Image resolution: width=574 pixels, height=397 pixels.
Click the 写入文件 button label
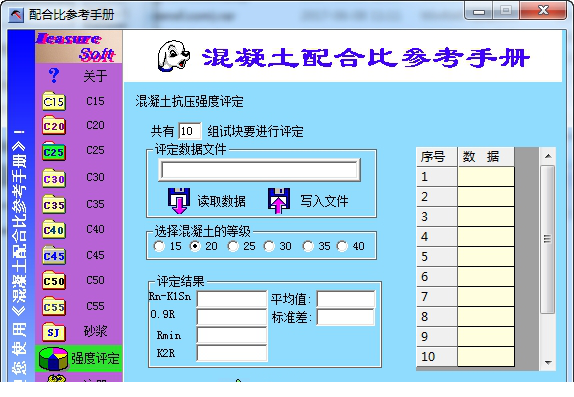324,201
